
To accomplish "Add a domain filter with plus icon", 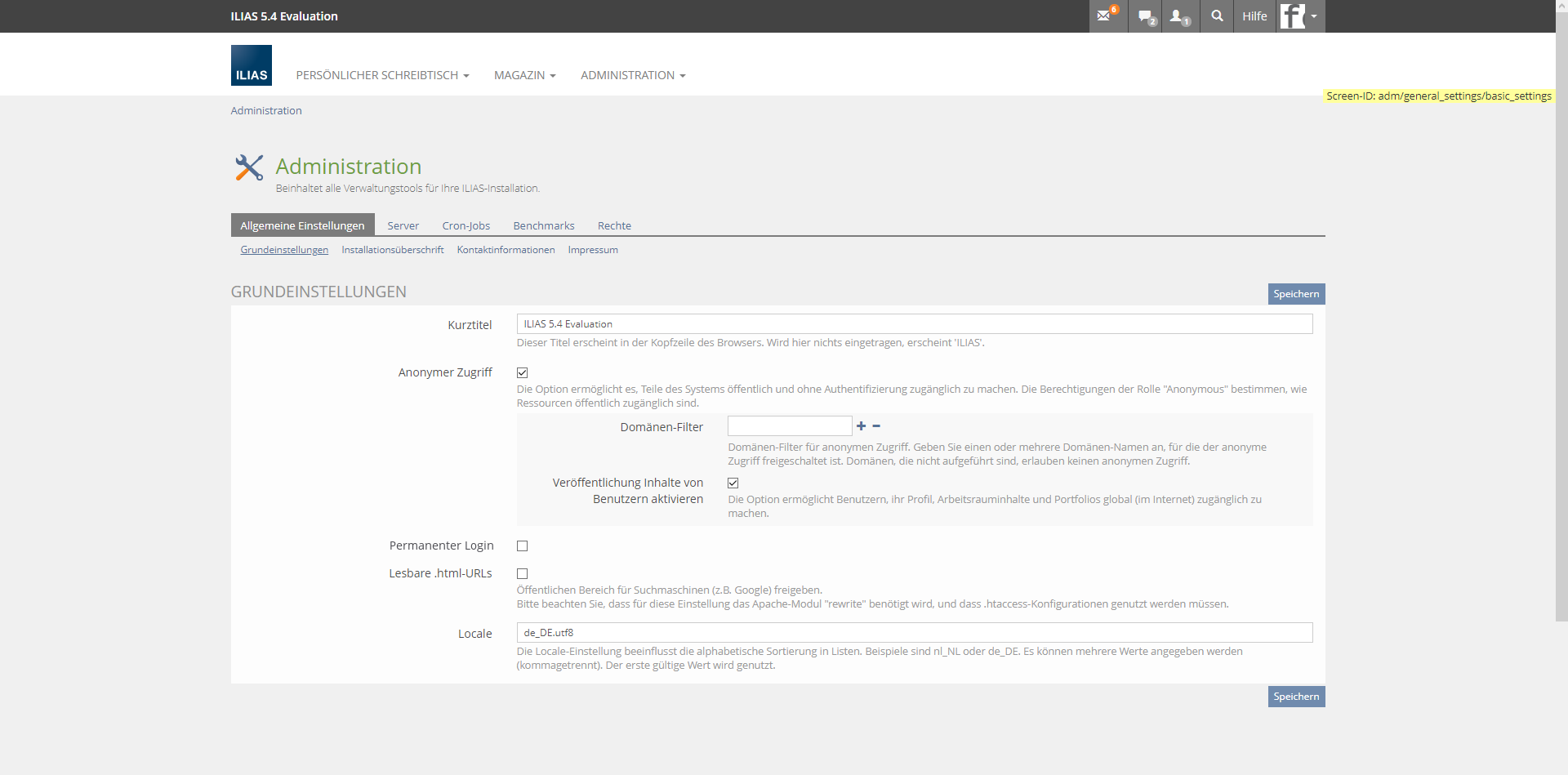I will pyautogui.click(x=861, y=426).
